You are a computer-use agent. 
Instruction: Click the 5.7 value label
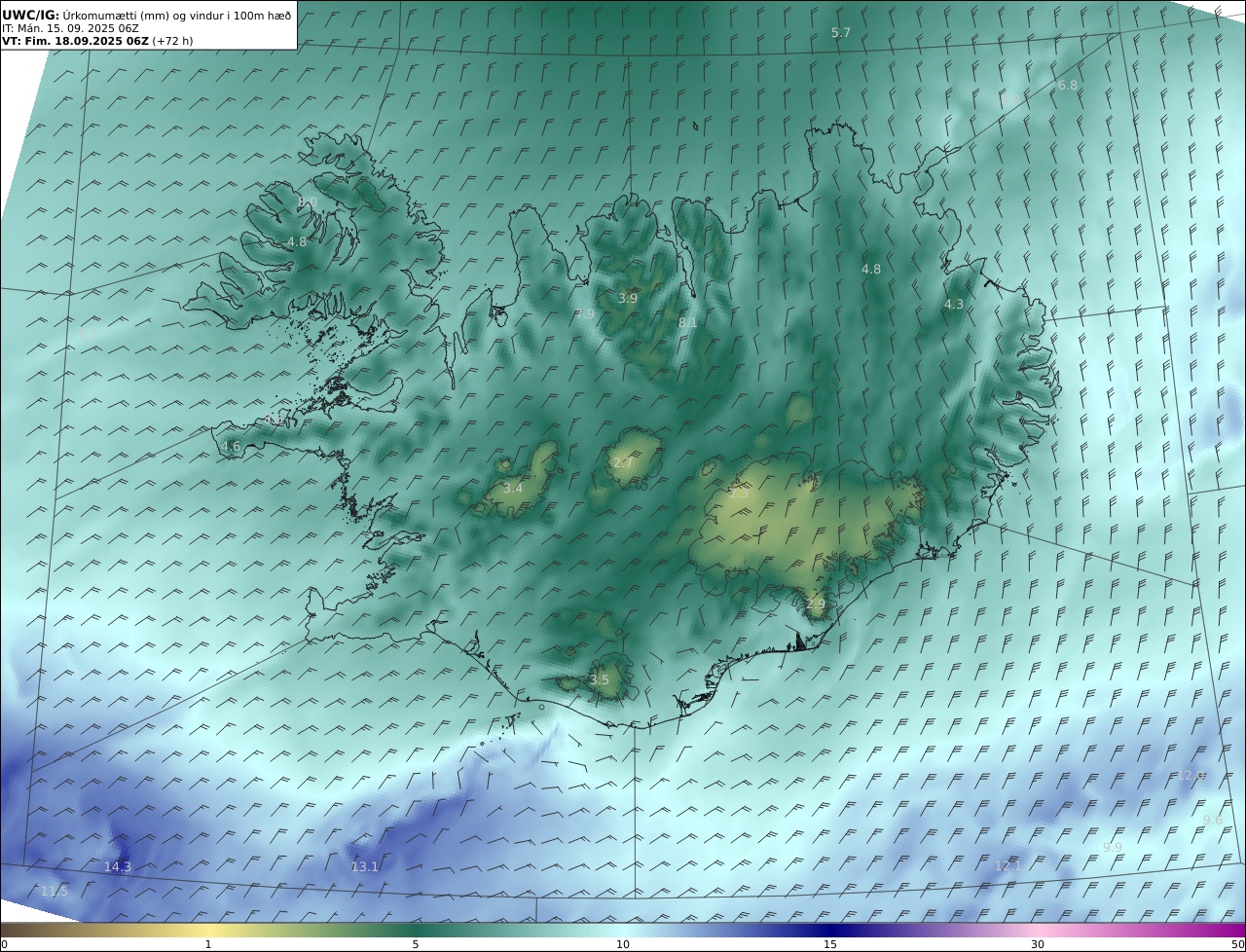click(x=841, y=33)
